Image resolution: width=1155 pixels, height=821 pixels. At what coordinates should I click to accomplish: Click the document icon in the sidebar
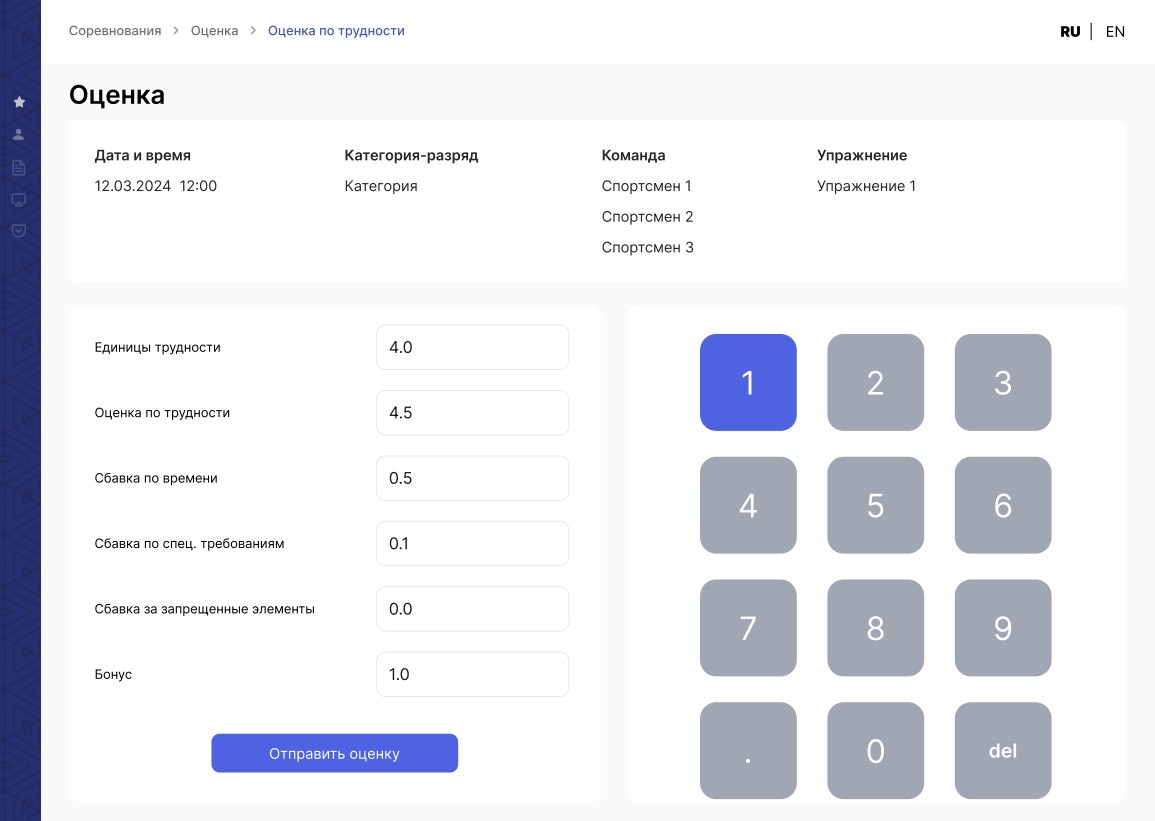click(x=19, y=167)
